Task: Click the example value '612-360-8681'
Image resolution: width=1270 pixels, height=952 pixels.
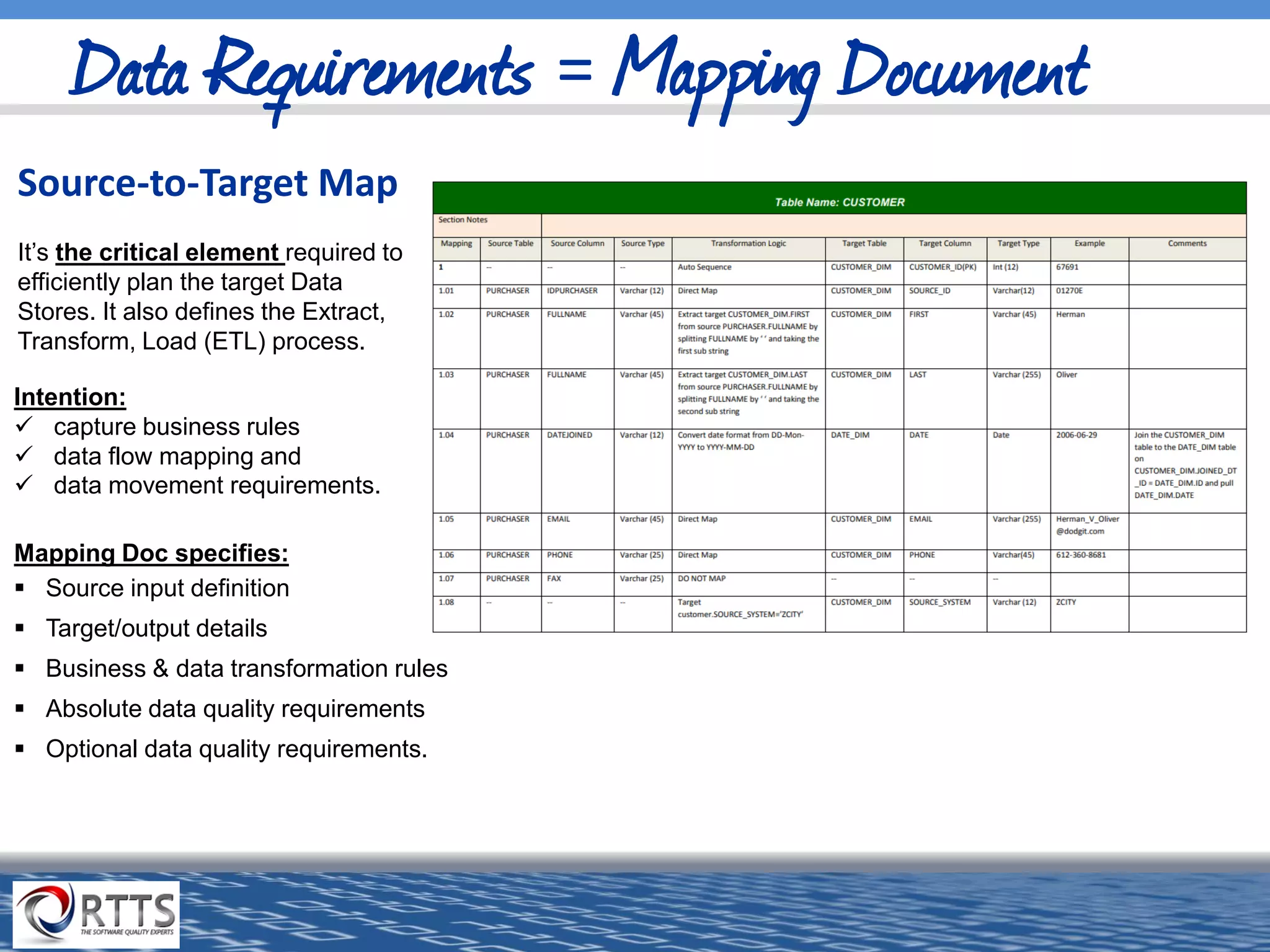Action: pyautogui.click(x=1089, y=560)
